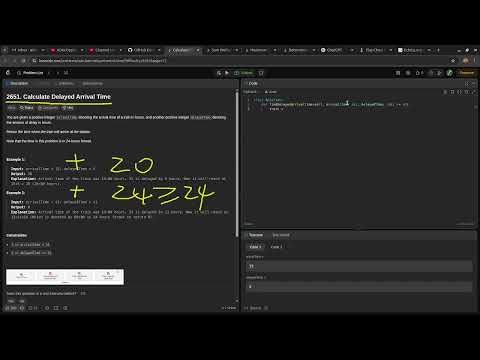Click the ad banner thumbnail in description
Viewport: 480px width, 360px height.
coord(65,277)
